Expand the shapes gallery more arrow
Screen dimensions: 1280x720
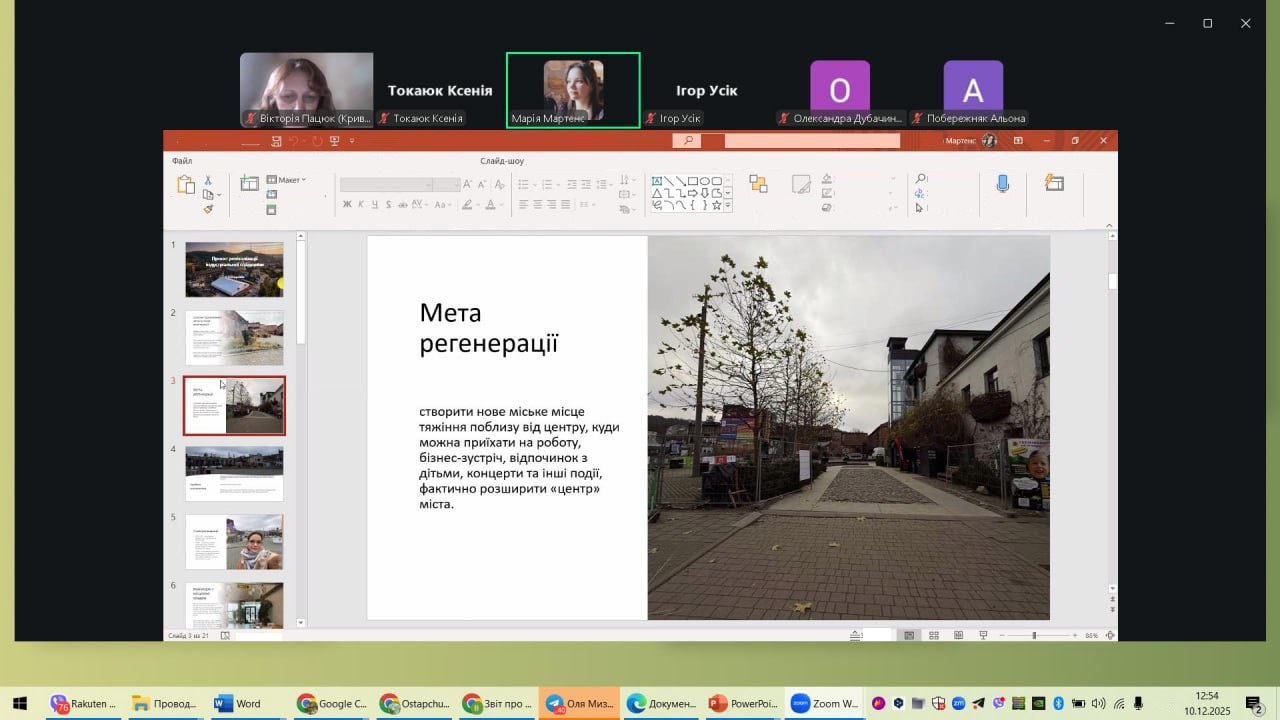(x=728, y=205)
